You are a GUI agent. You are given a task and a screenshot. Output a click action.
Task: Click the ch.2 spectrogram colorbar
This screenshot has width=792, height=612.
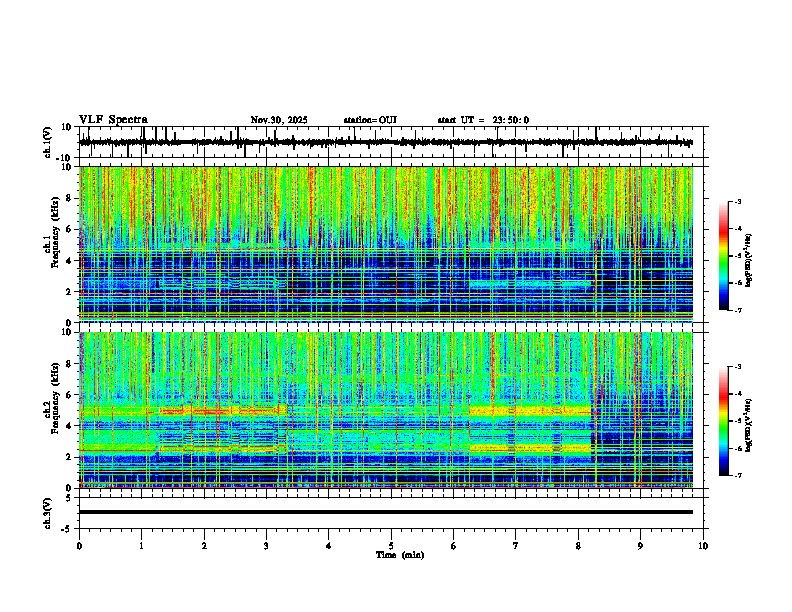tap(723, 421)
